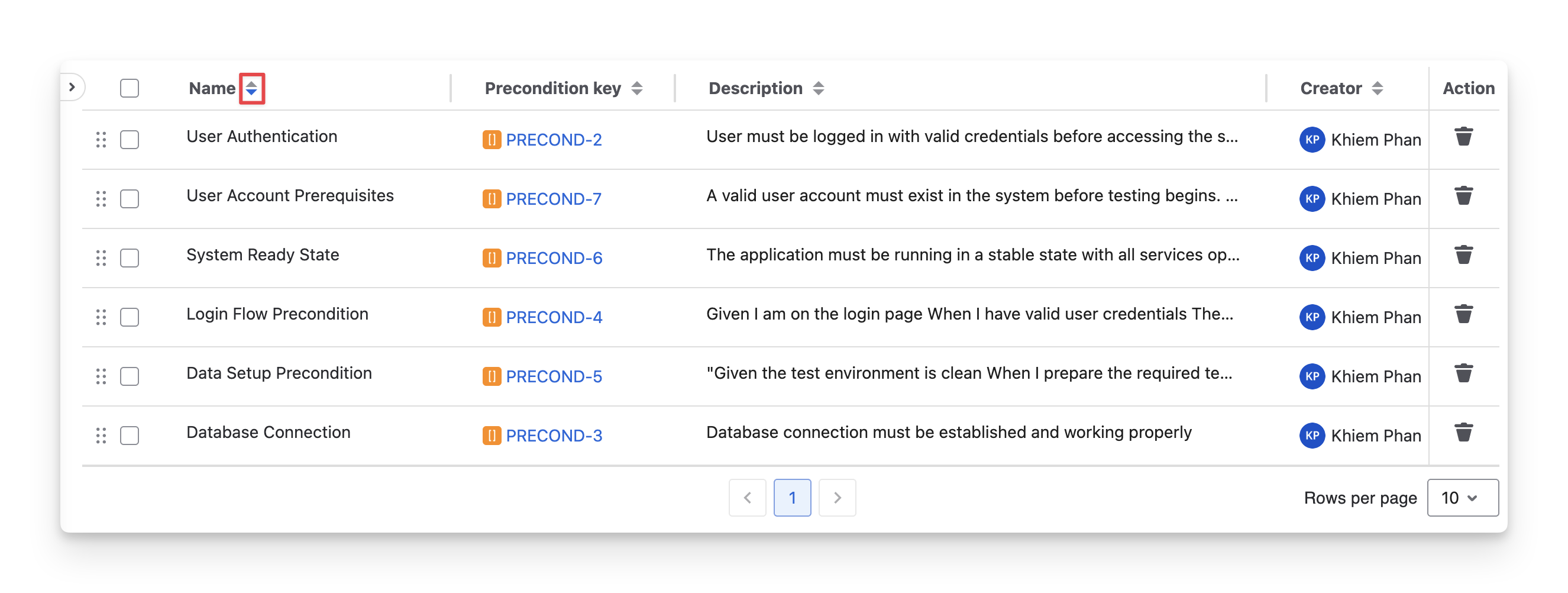Image resolution: width=1568 pixels, height=593 pixels.
Task: Sort table by Name column arrows
Action: [251, 89]
